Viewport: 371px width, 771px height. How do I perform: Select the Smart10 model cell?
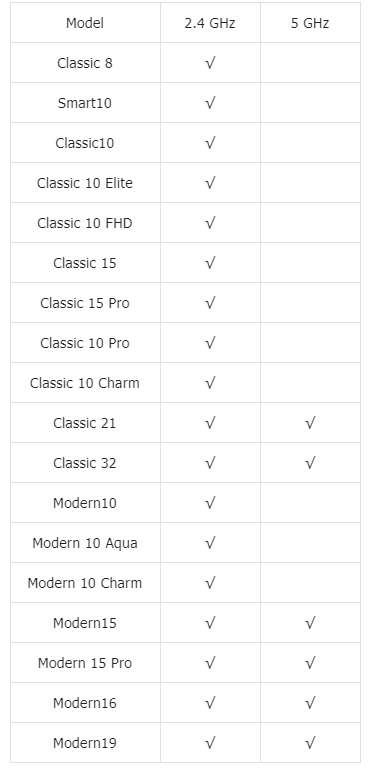click(85, 103)
